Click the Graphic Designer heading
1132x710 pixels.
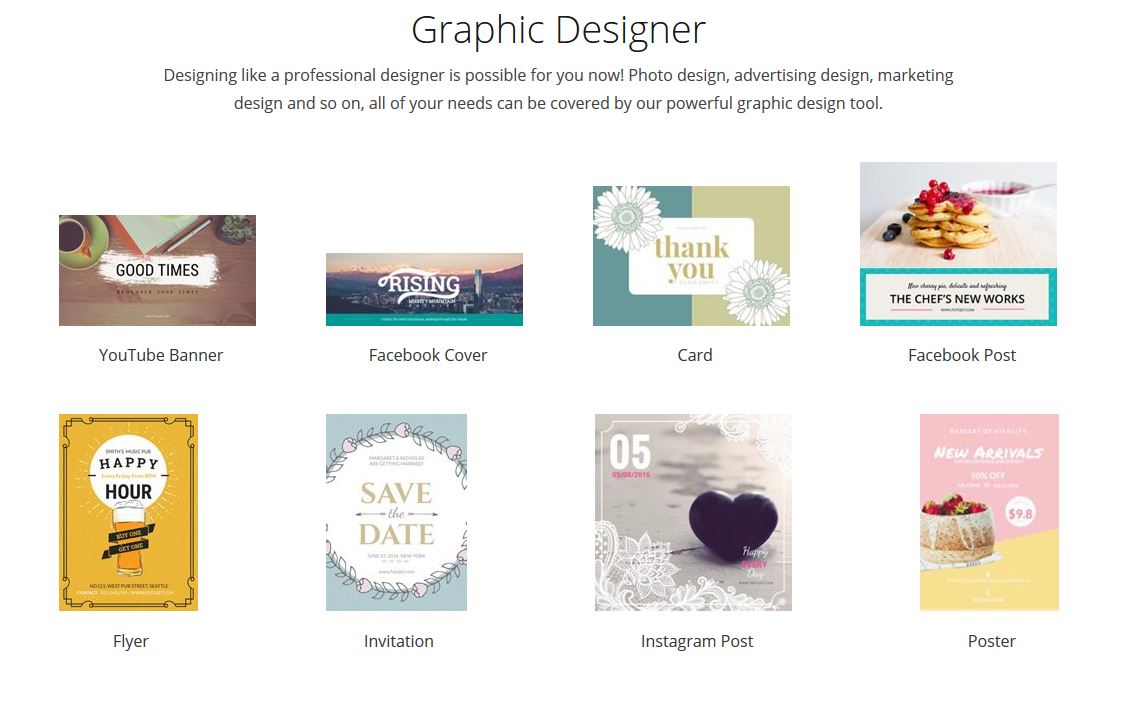pos(558,30)
